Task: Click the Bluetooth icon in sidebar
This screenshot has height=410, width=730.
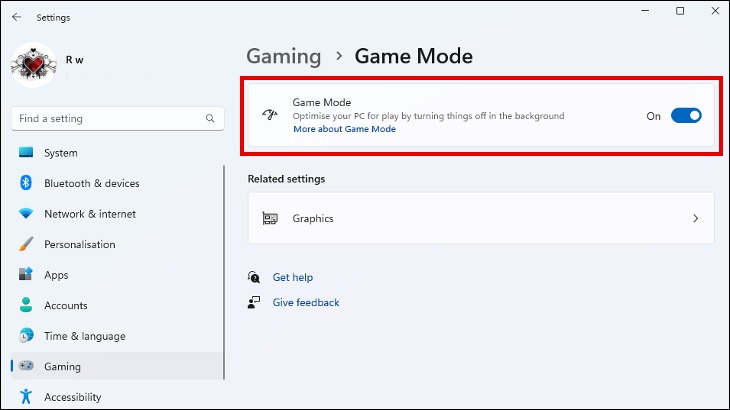Action: (26, 183)
